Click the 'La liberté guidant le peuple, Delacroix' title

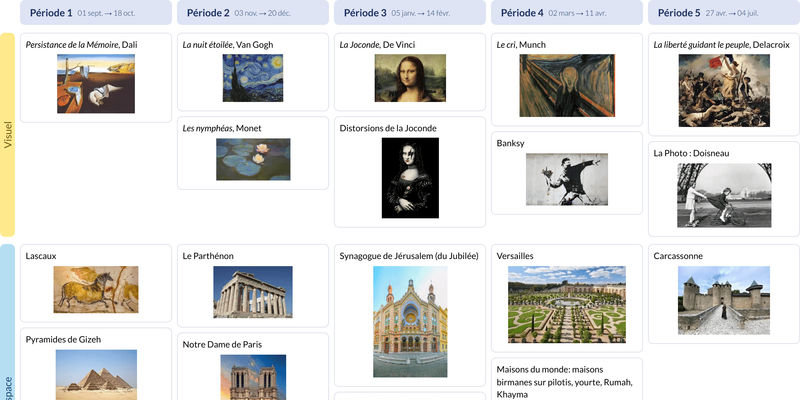tap(721, 44)
